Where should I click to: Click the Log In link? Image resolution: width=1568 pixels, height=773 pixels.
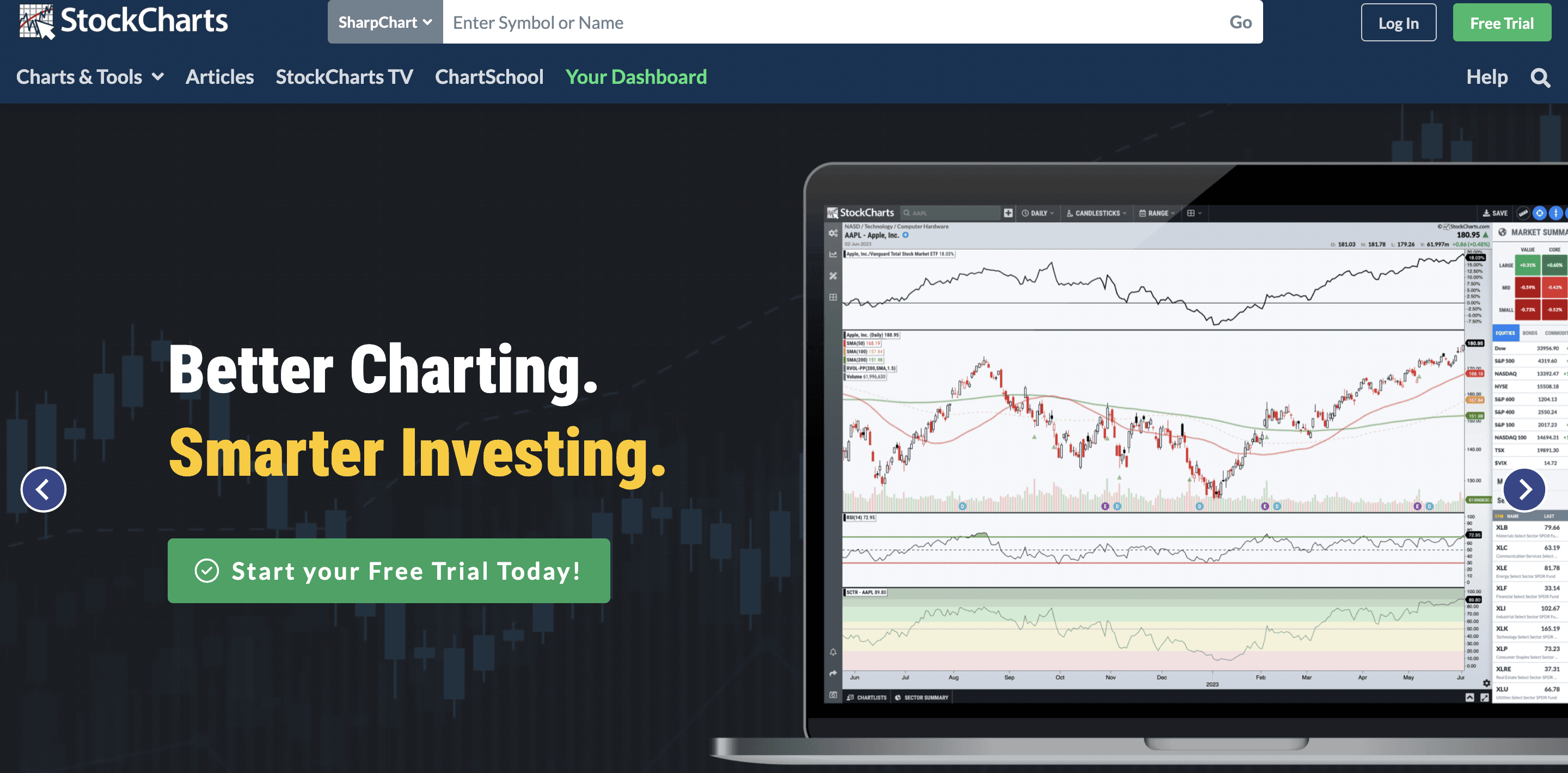coord(1397,23)
